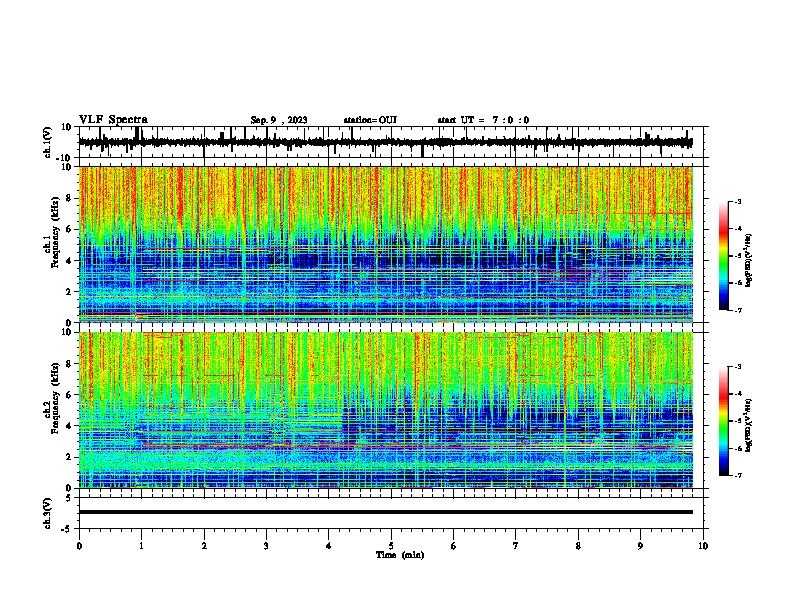
Task: Click time axis tick label "5"
Action: 391,546
